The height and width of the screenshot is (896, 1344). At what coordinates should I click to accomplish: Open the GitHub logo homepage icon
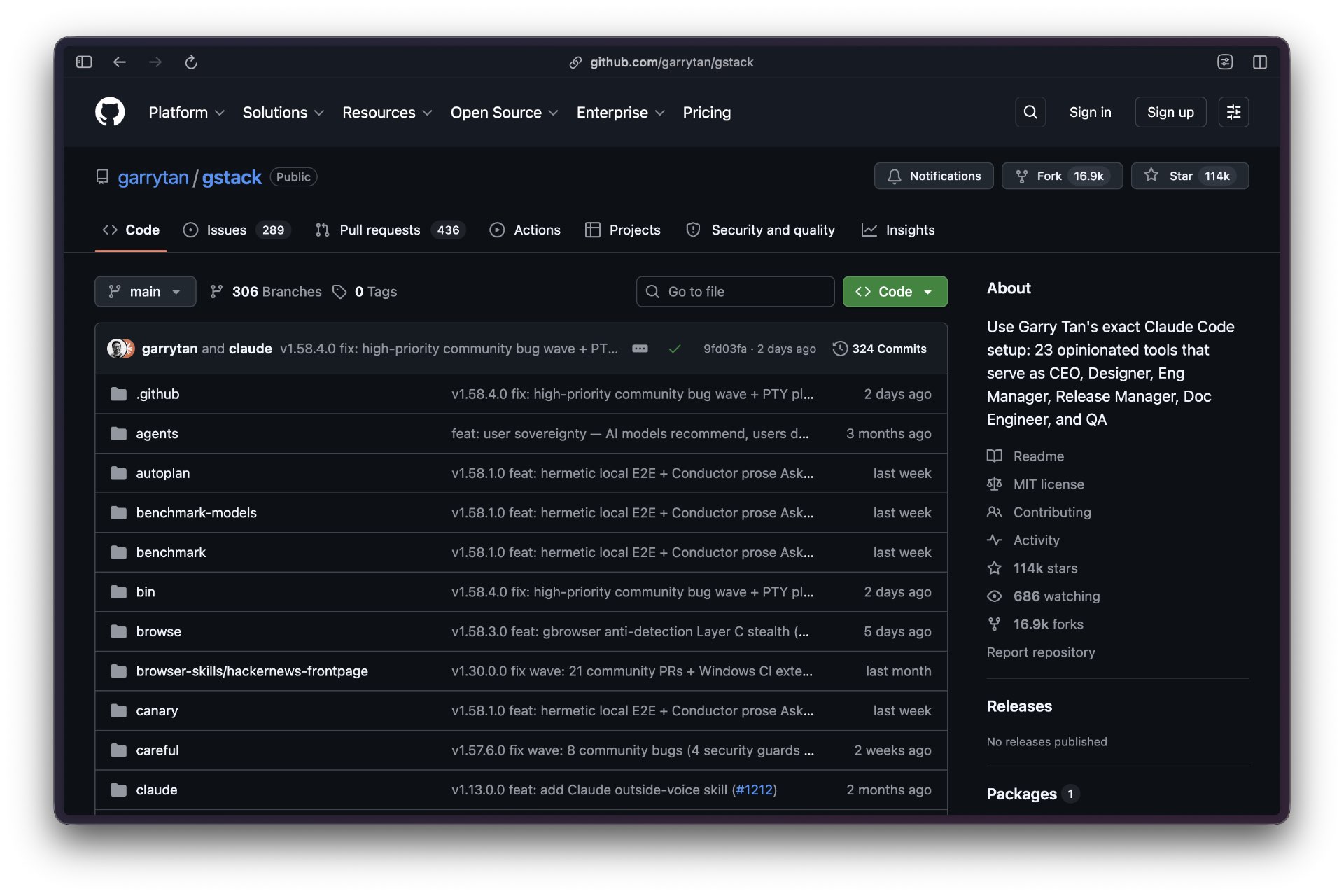pyautogui.click(x=110, y=112)
